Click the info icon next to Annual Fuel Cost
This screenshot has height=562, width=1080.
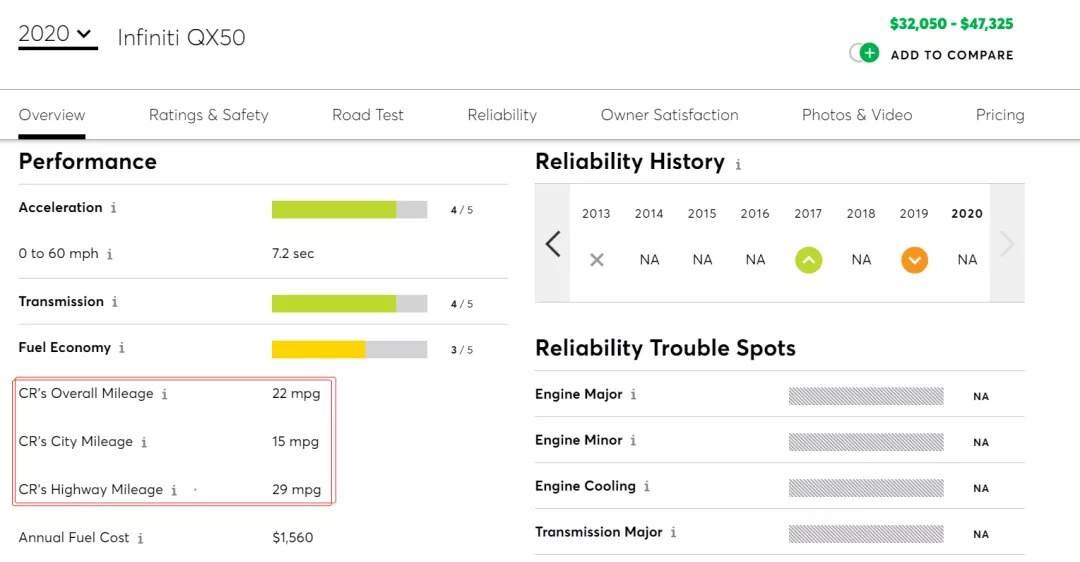140,538
